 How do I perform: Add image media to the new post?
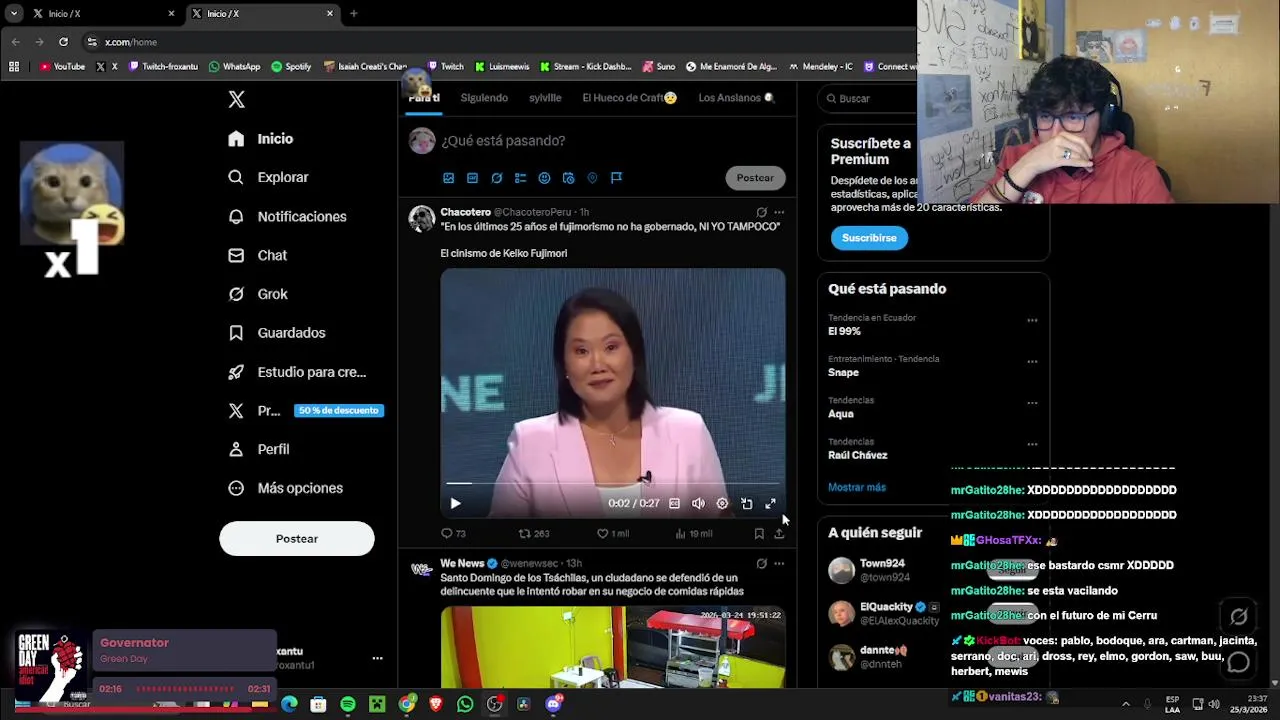tap(448, 178)
